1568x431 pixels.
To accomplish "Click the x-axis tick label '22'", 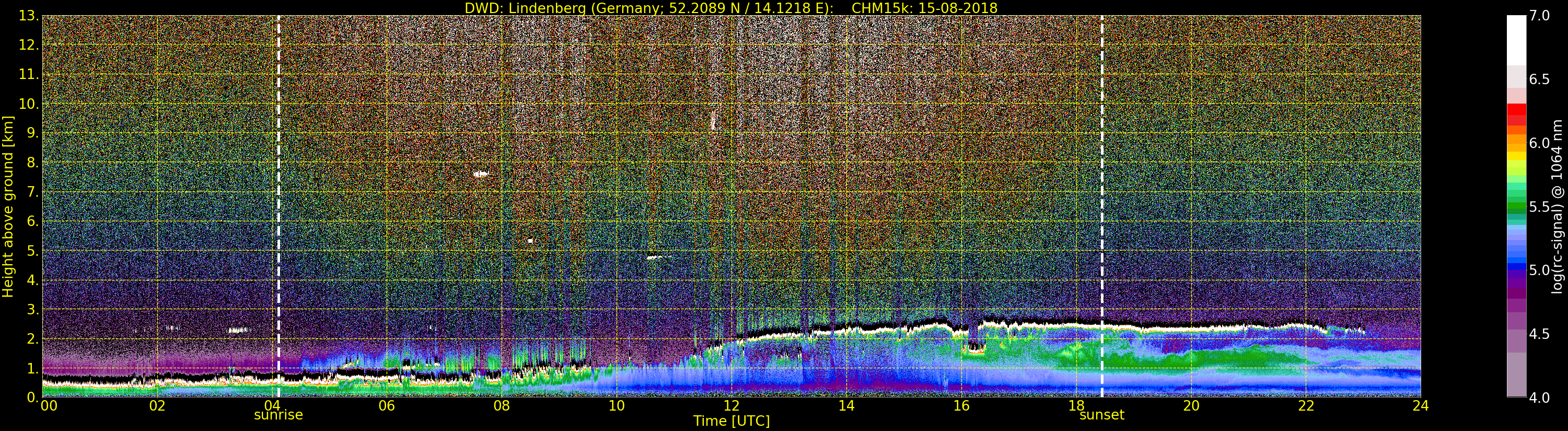I will point(1306,406).
